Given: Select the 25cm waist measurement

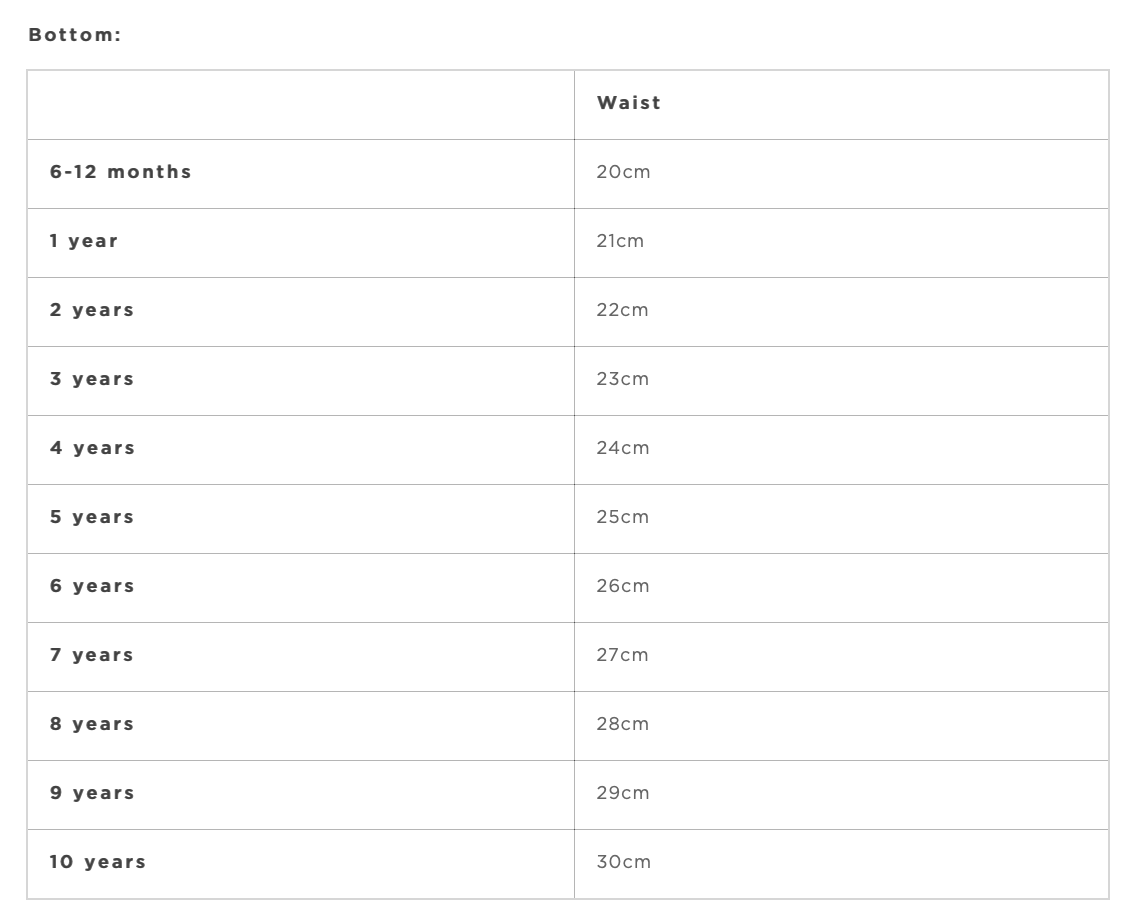Looking at the screenshot, I should point(623,517).
